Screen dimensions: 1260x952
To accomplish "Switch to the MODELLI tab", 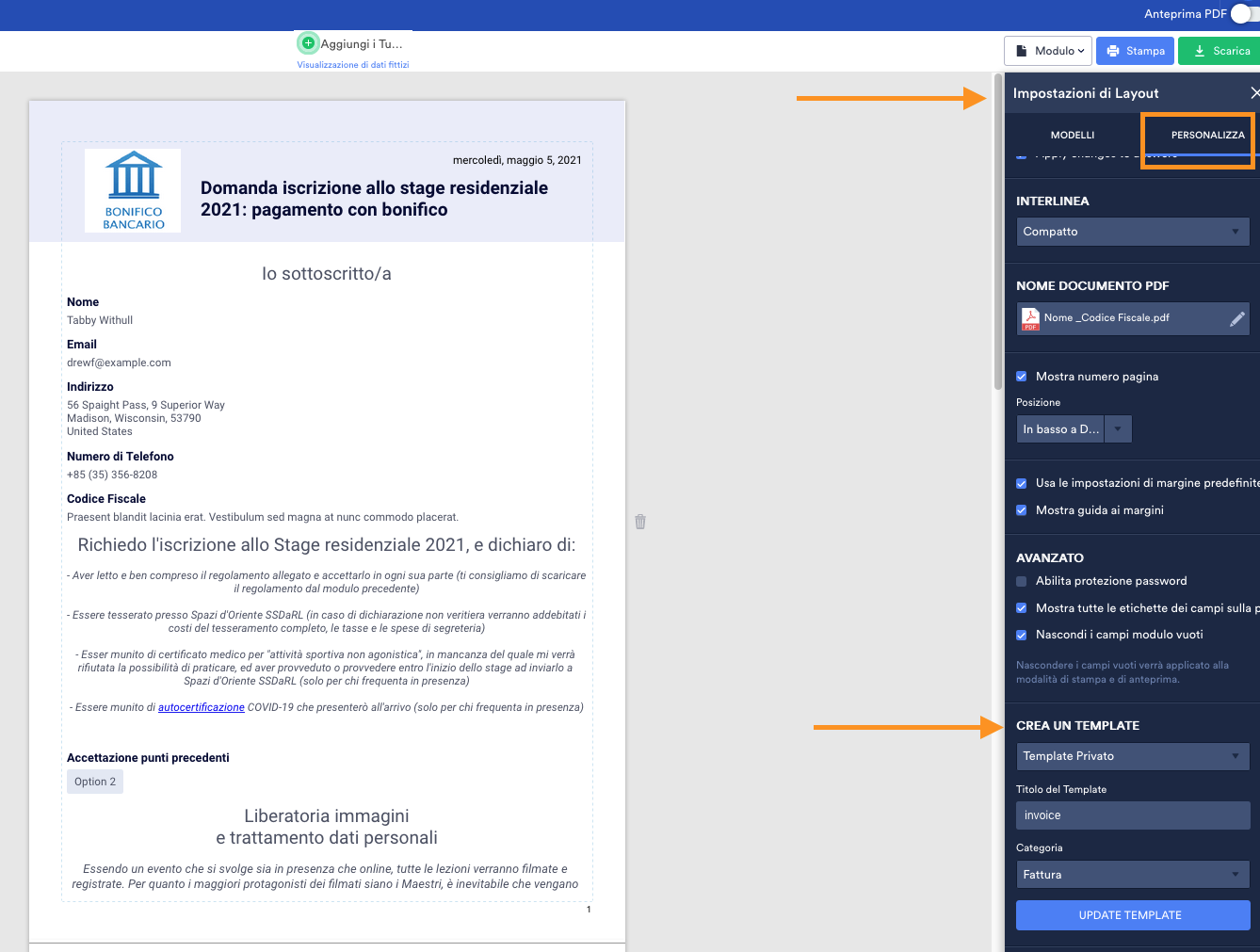I will (1073, 135).
